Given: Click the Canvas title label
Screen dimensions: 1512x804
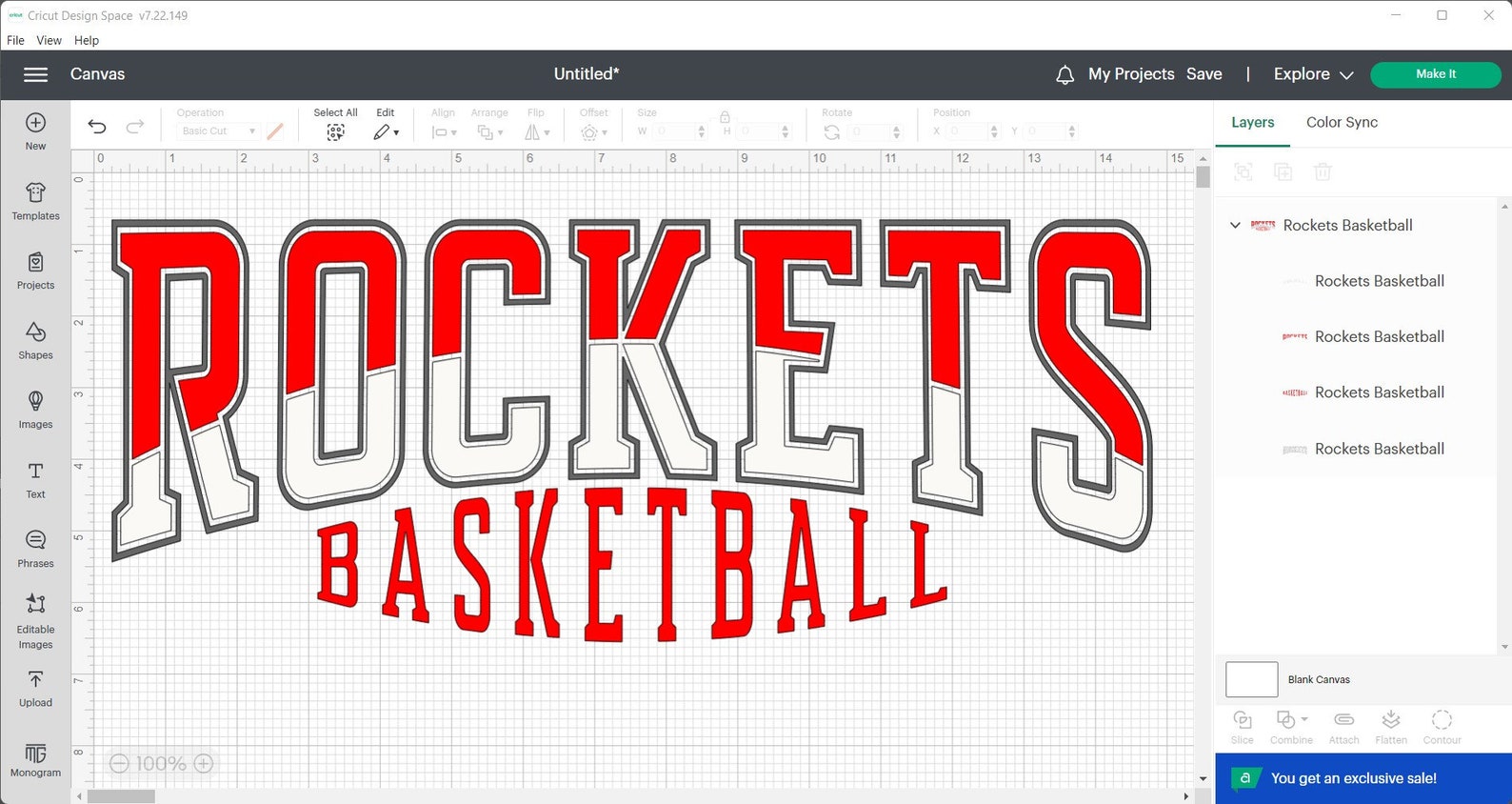Looking at the screenshot, I should pyautogui.click(x=97, y=74).
